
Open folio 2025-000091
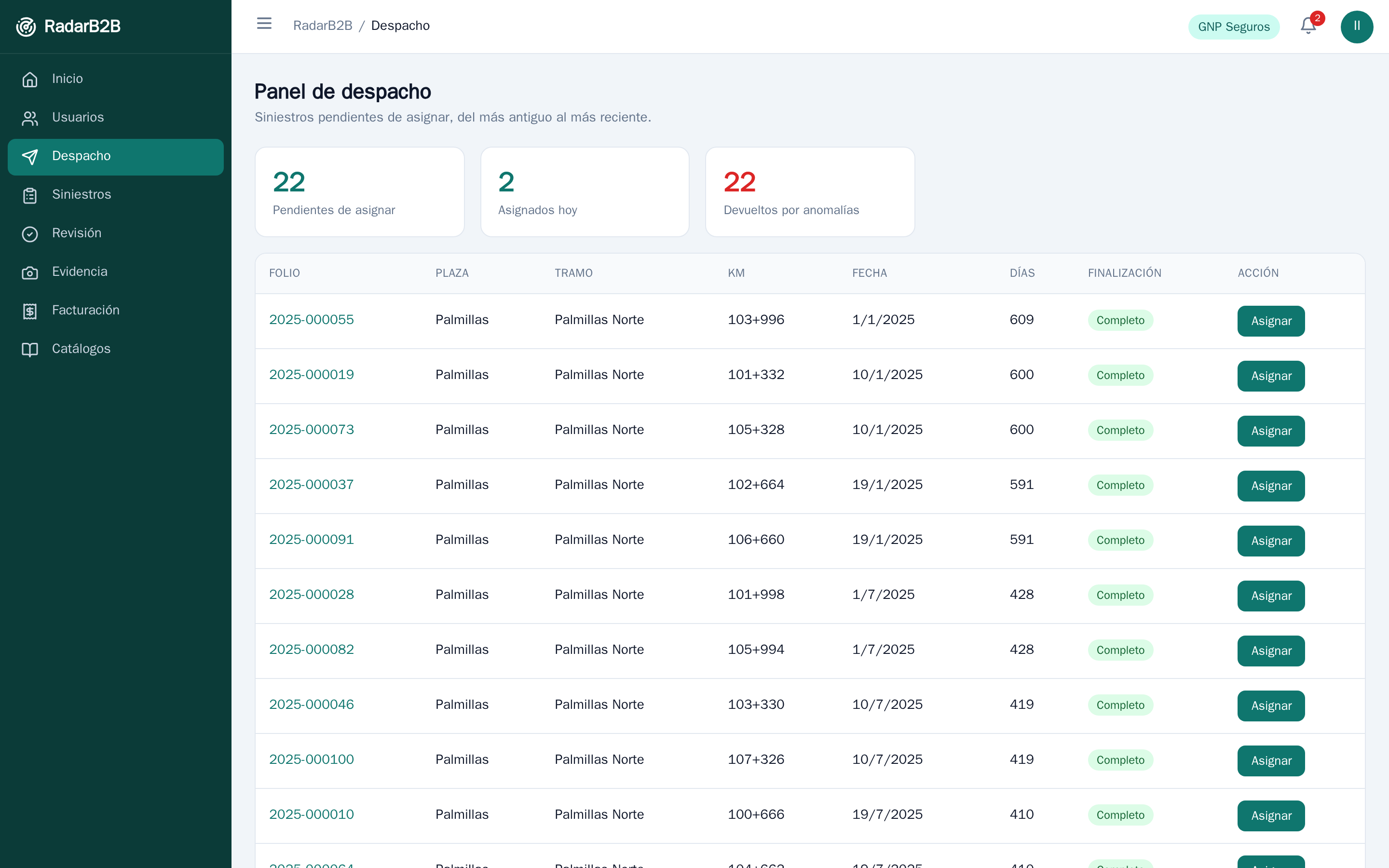(x=311, y=540)
